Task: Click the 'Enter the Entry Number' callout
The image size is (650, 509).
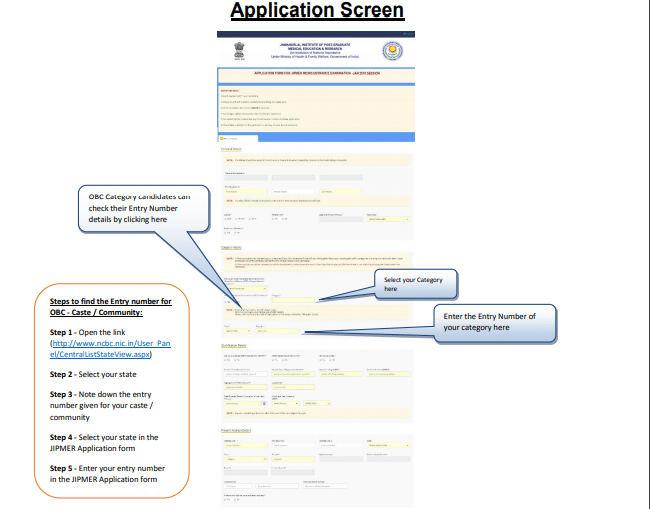Action: click(489, 322)
